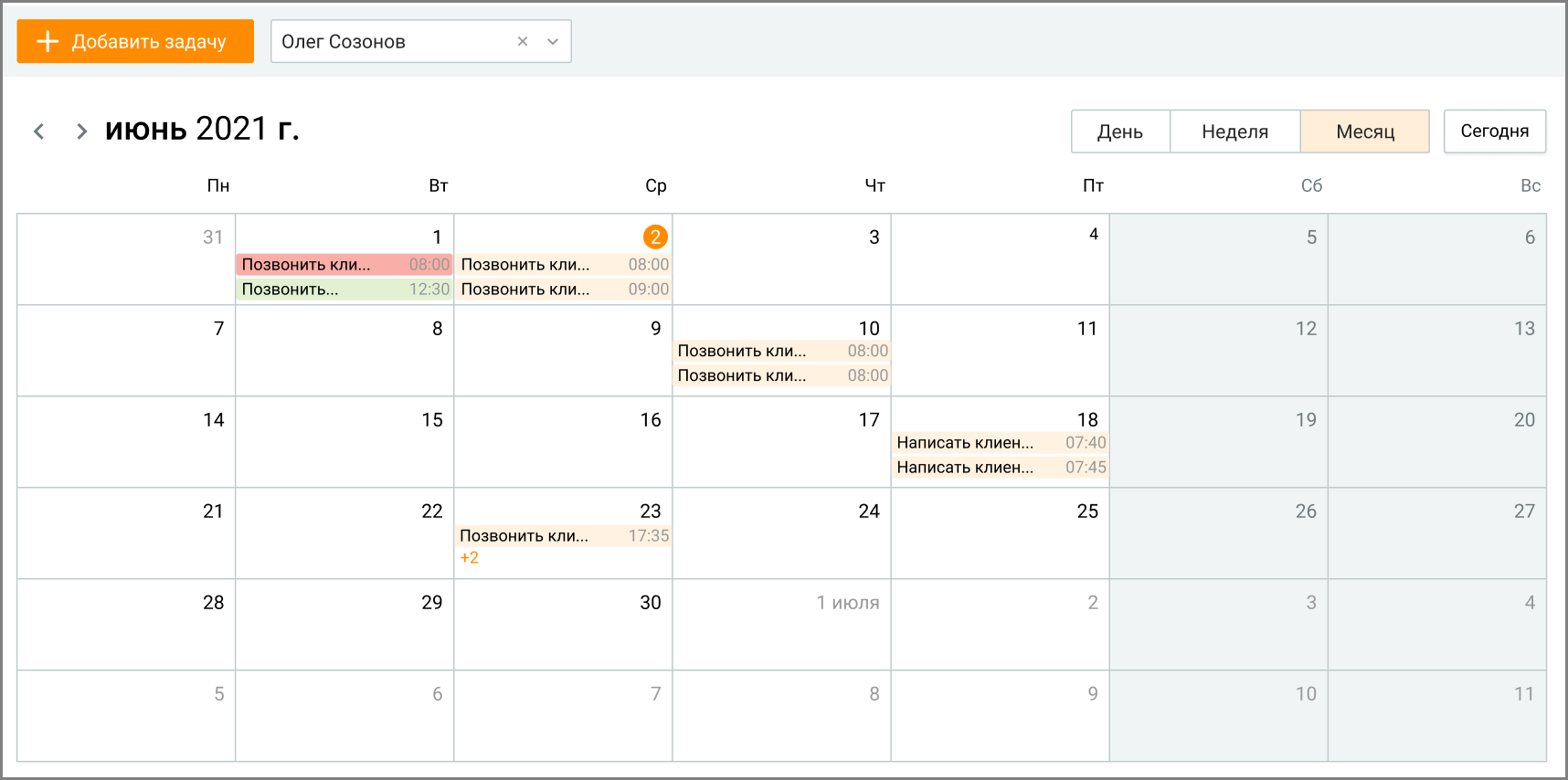Switch to Неделя view
1568x780 pixels.
click(x=1234, y=132)
